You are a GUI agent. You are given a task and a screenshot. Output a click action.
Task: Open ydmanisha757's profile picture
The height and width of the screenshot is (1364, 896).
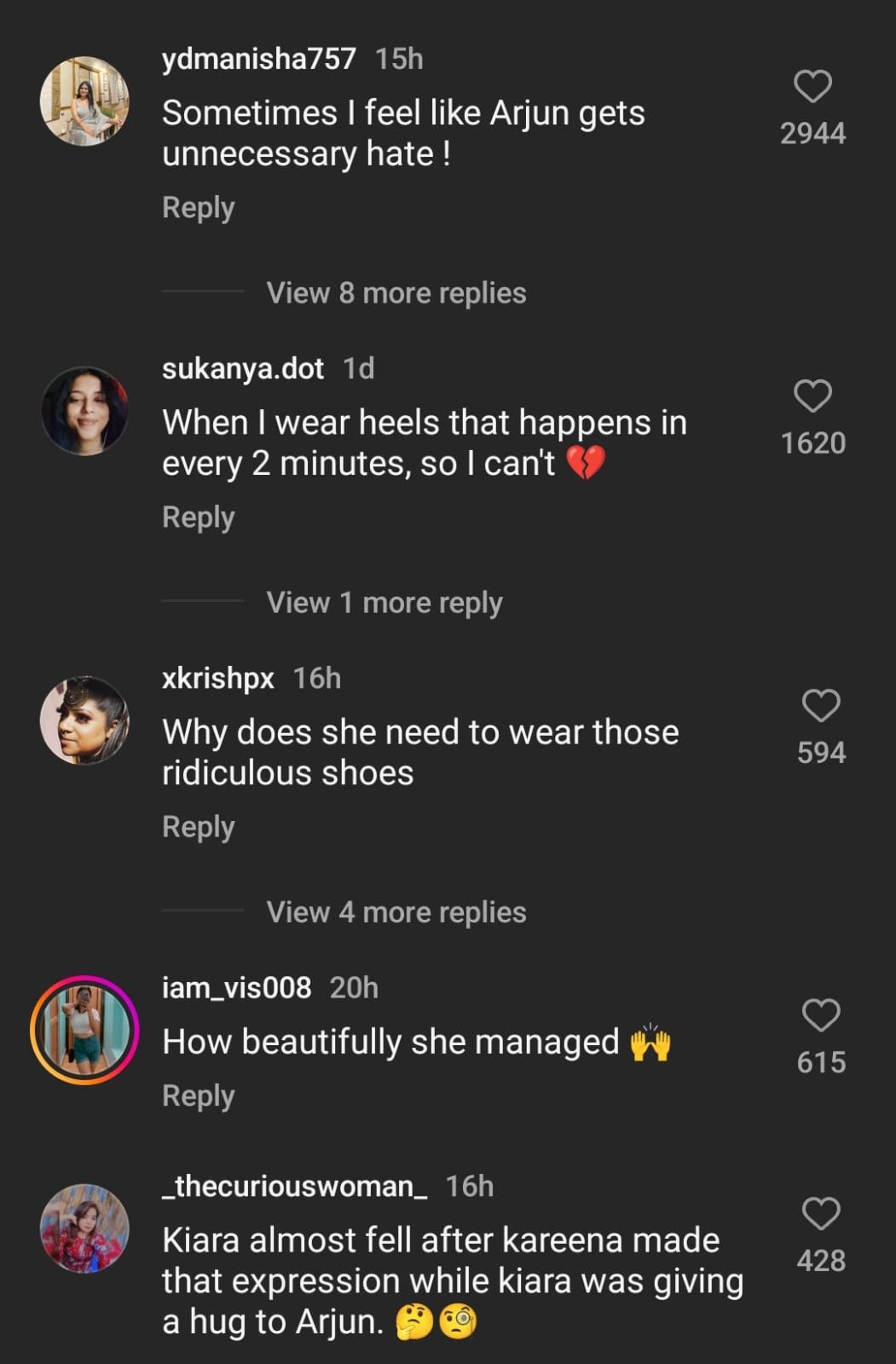pos(84,101)
